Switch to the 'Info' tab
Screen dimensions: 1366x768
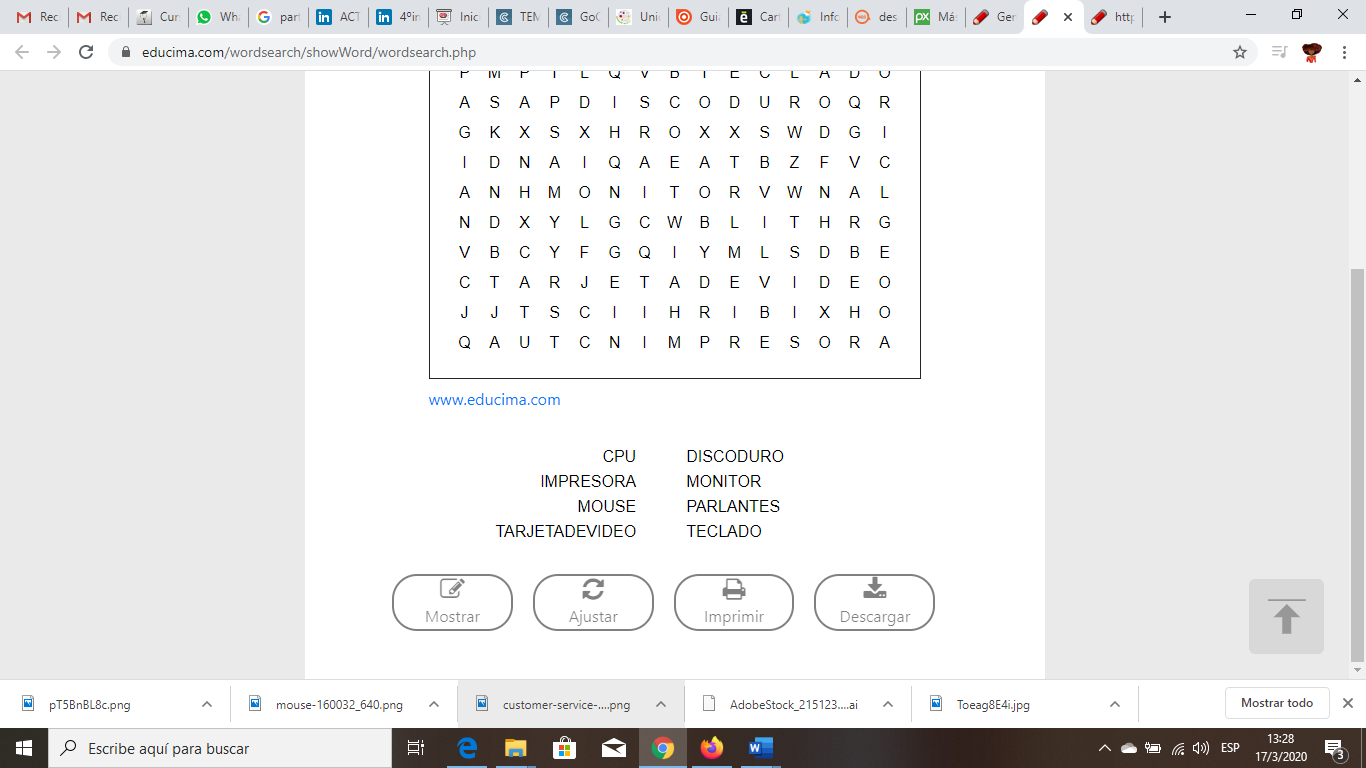click(x=817, y=17)
